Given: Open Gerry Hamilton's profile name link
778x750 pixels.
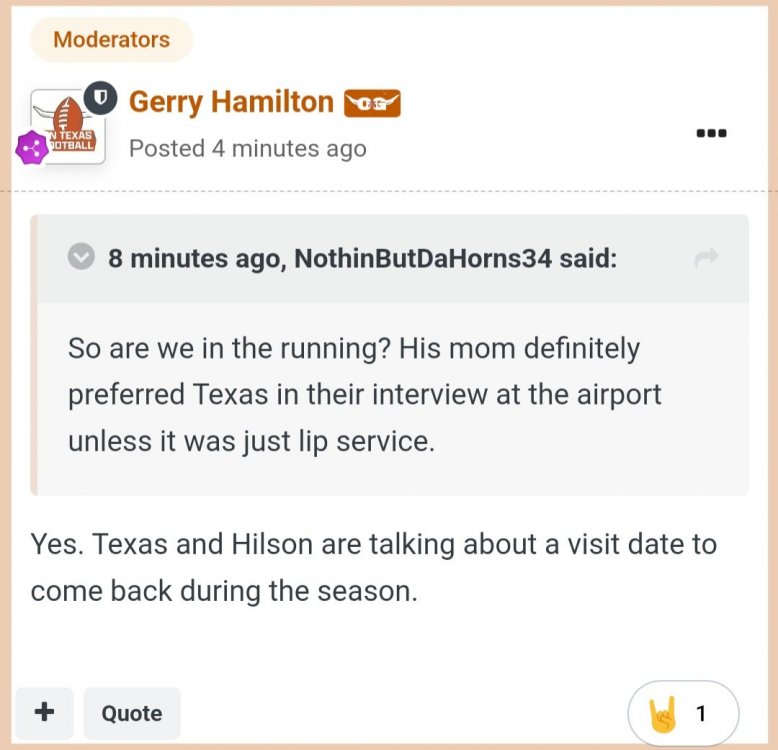Looking at the screenshot, I should [231, 102].
